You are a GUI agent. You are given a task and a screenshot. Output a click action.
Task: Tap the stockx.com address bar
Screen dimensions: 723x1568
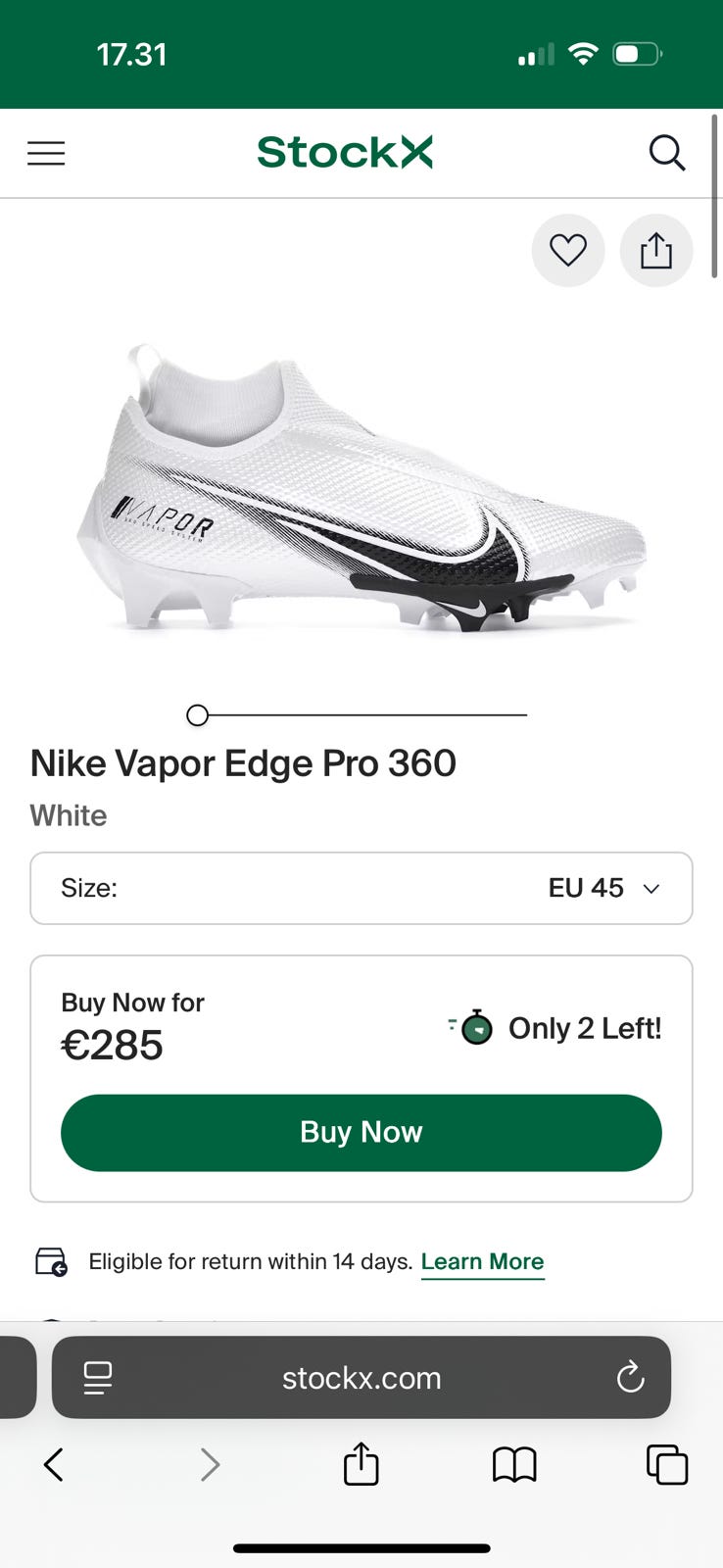[361, 1378]
